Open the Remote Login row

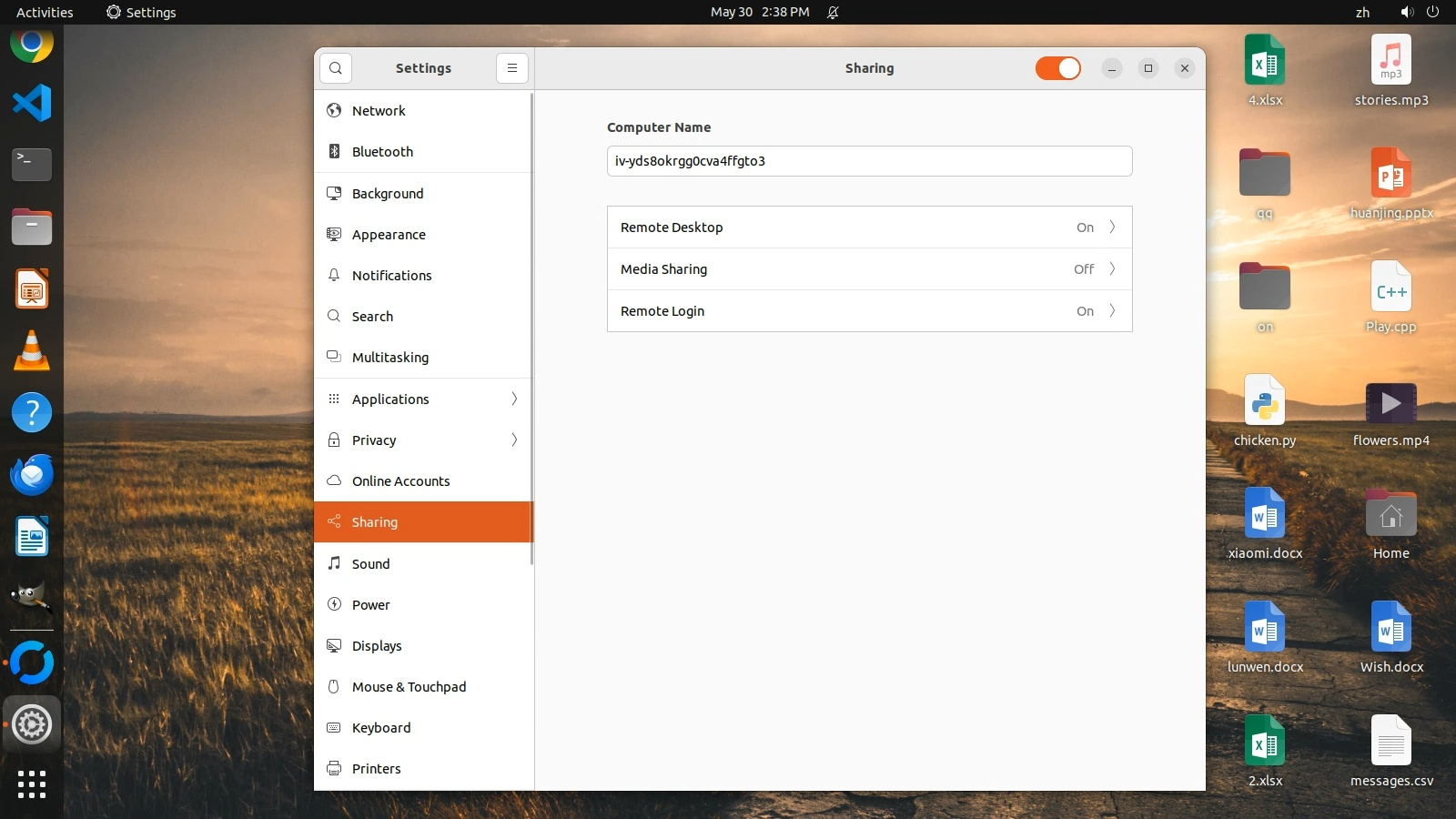[x=869, y=311]
